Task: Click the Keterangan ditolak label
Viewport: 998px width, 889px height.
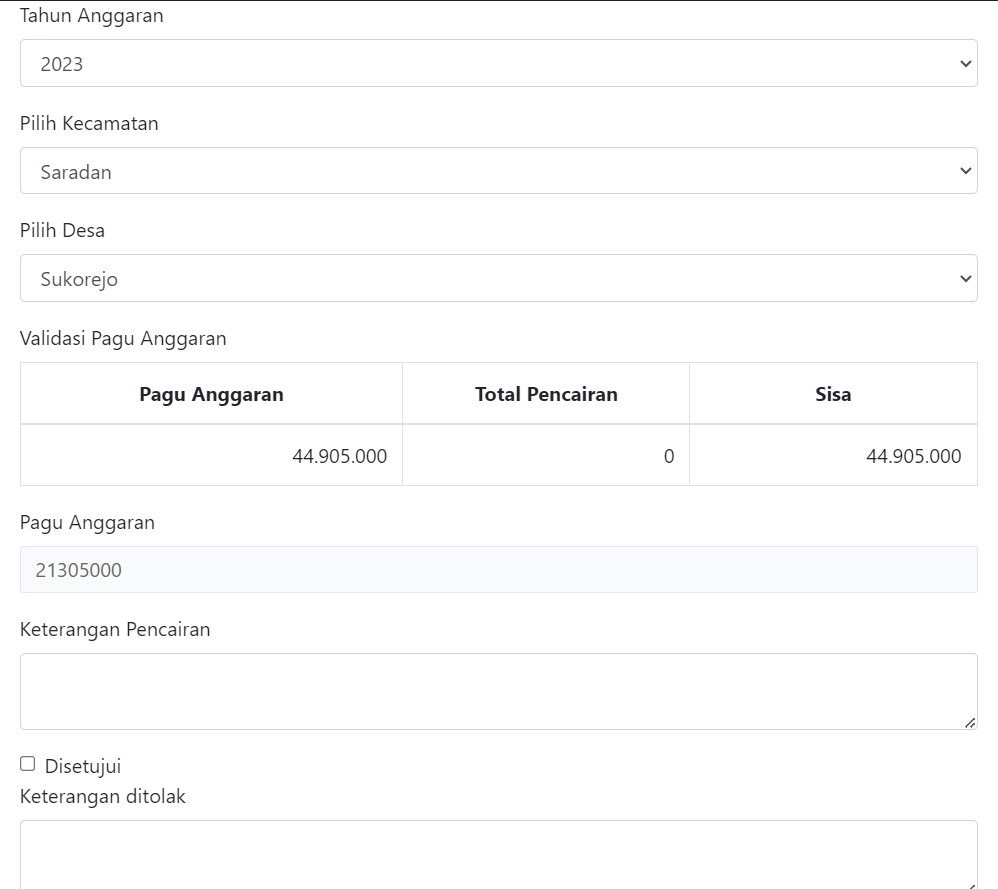Action: pos(102,796)
